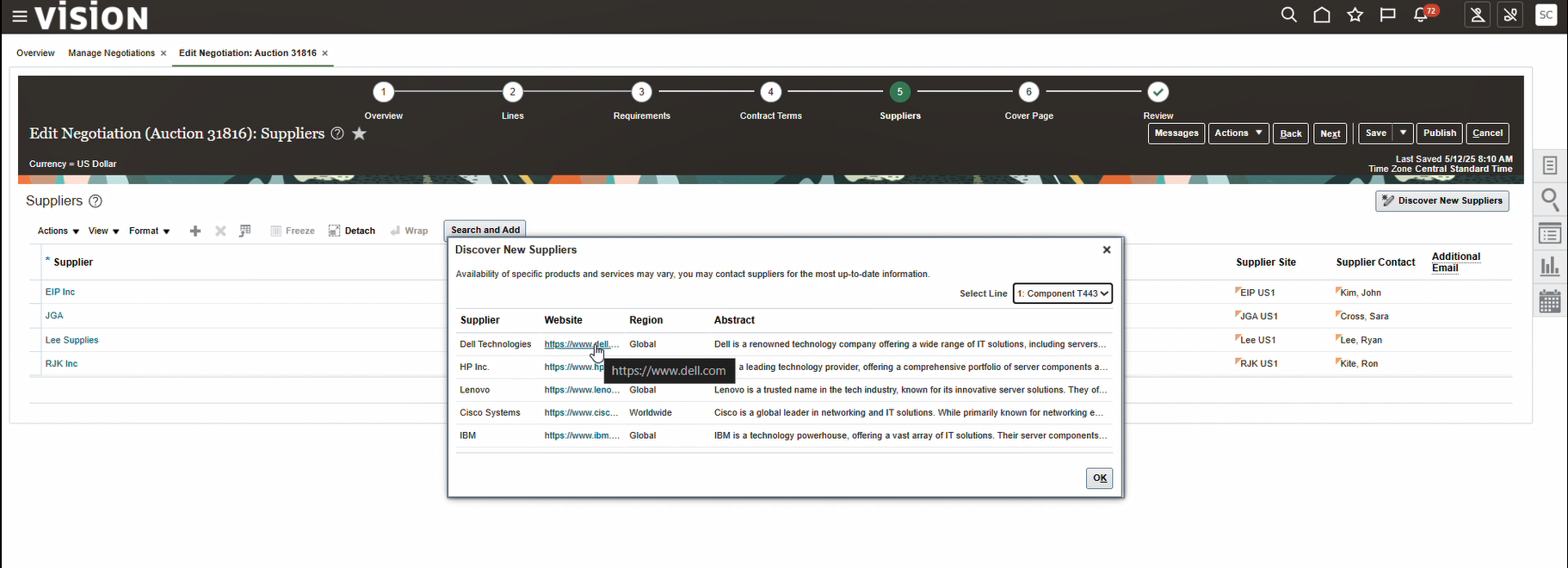Click the Kim, John supplier contact cell
1568x568 pixels.
[1361, 293]
